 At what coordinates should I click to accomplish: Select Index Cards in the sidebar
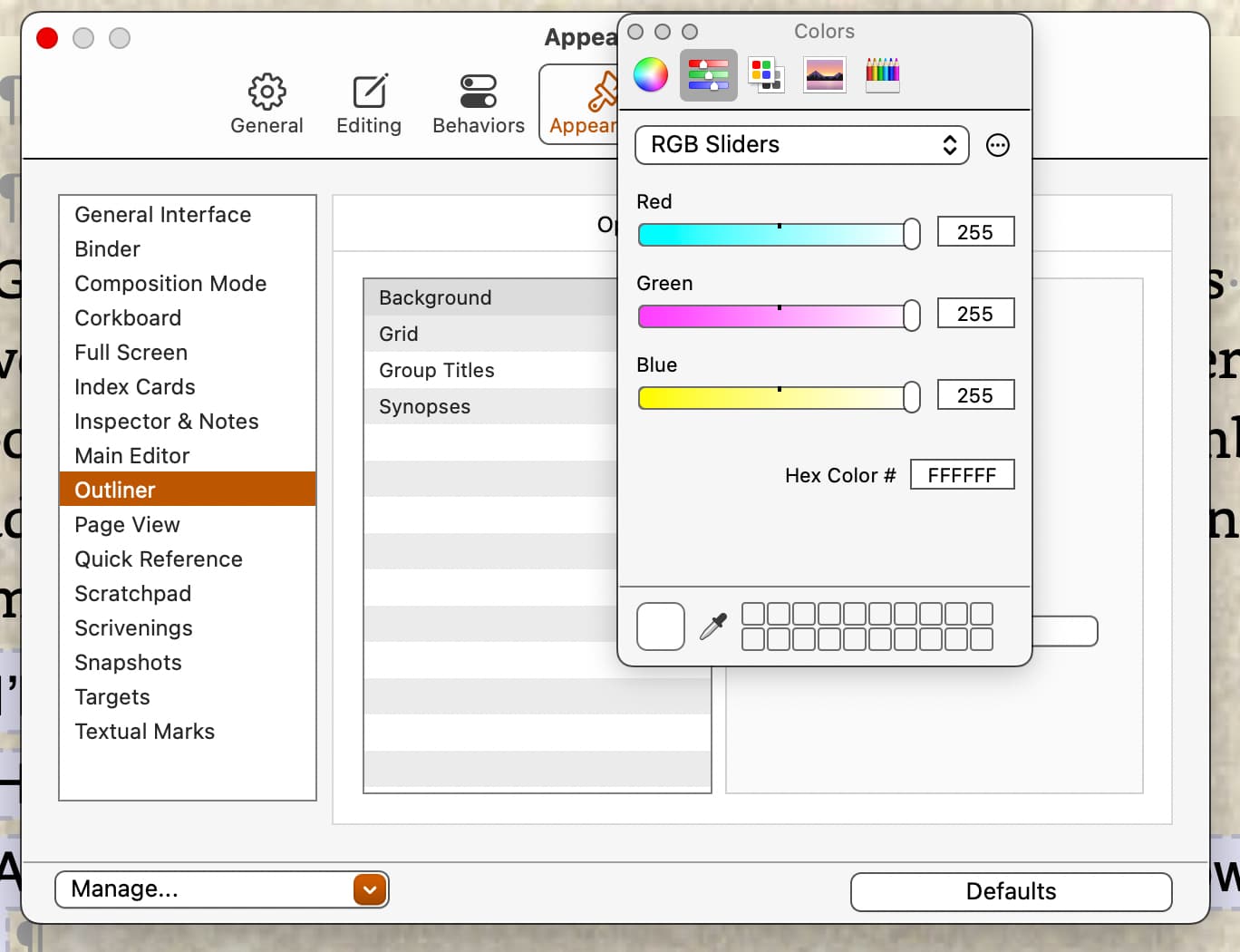(x=188, y=387)
